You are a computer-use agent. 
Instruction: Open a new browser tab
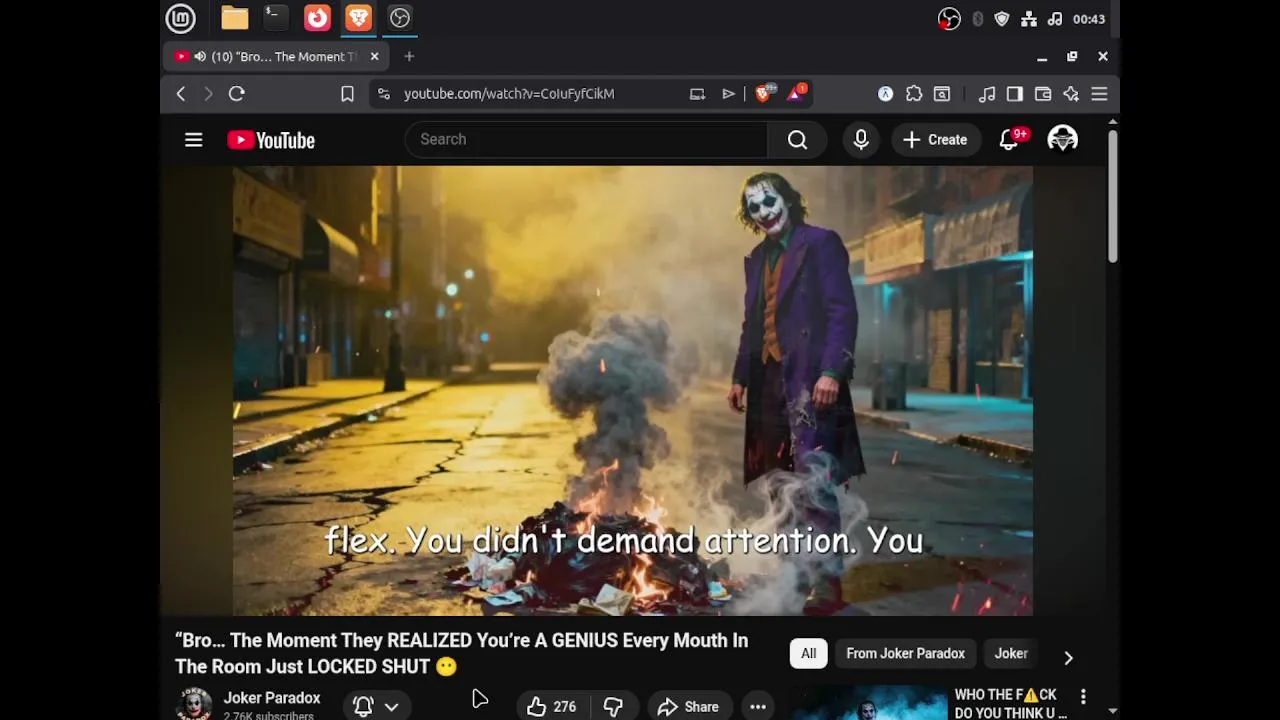coord(409,56)
